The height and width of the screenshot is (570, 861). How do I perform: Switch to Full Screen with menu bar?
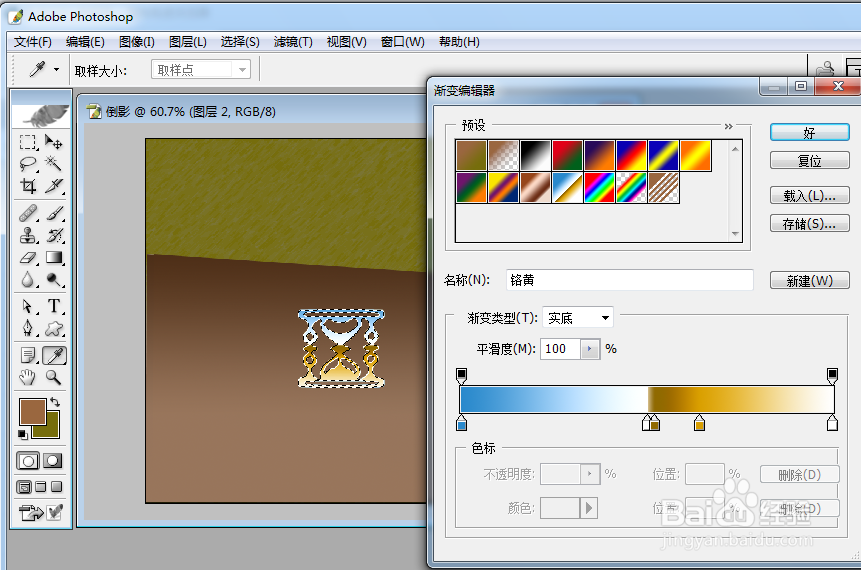41,487
